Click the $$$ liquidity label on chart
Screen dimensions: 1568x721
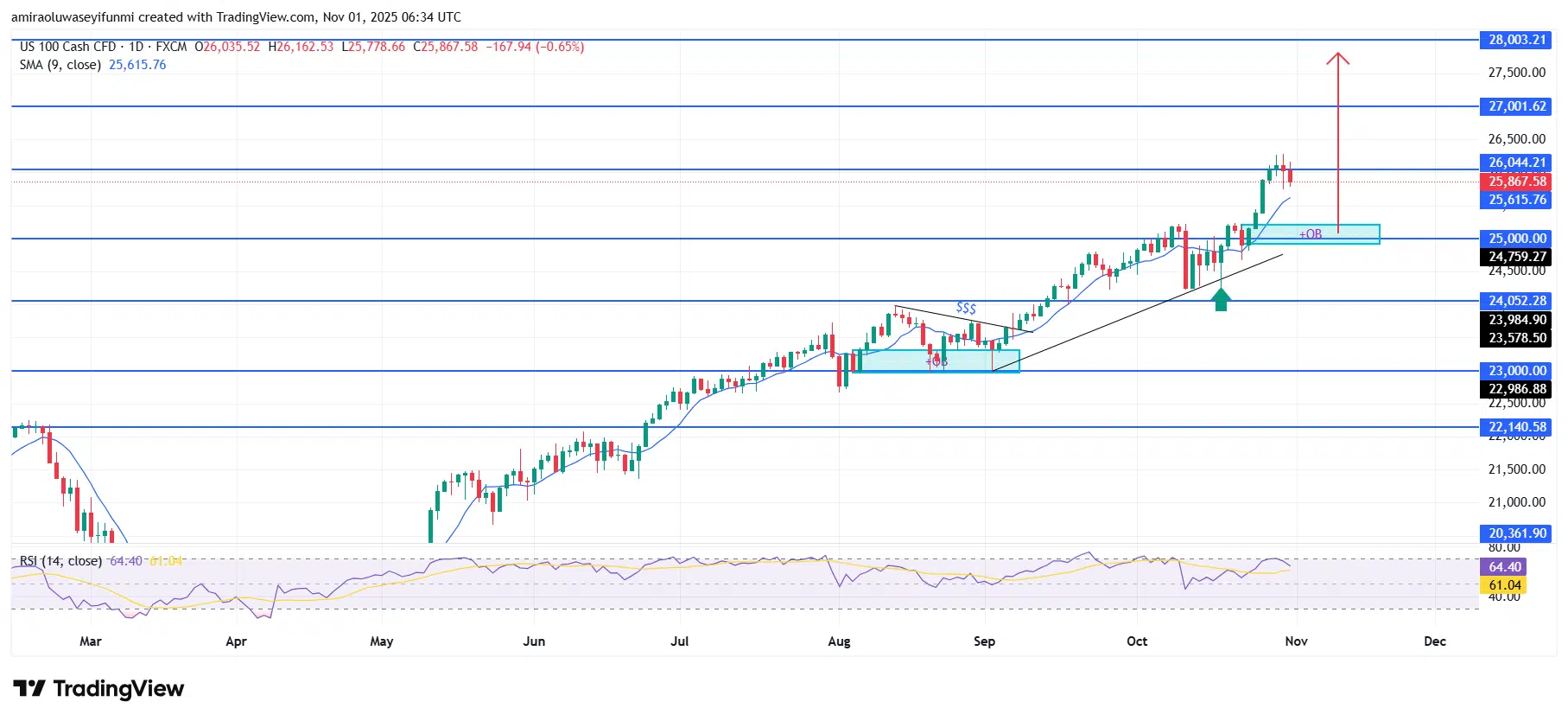pyautogui.click(x=966, y=308)
